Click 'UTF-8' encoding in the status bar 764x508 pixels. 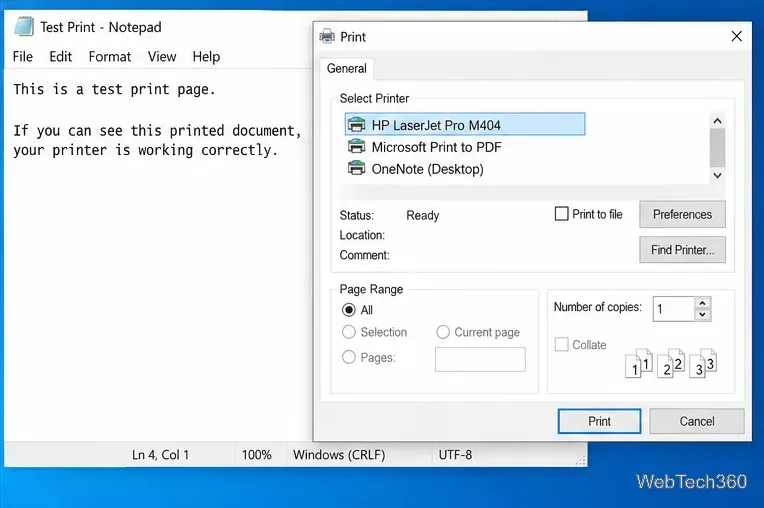pos(455,454)
